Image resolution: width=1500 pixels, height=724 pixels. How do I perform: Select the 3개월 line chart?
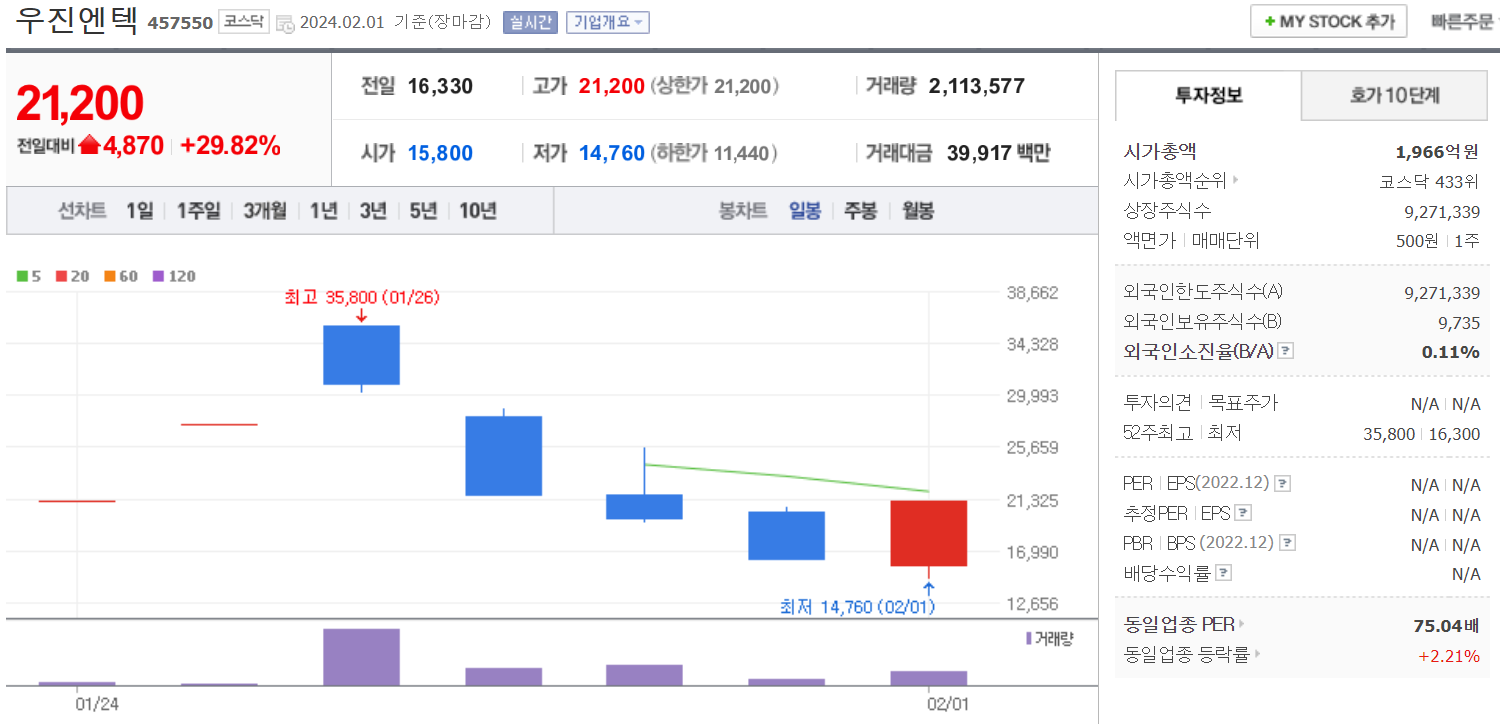click(x=265, y=211)
